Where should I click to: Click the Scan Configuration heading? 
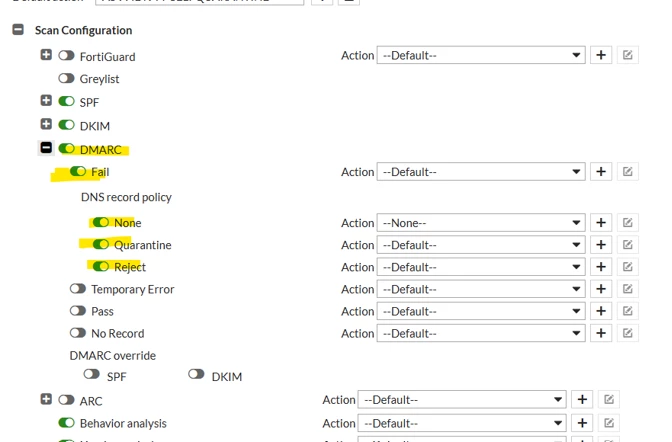click(84, 30)
